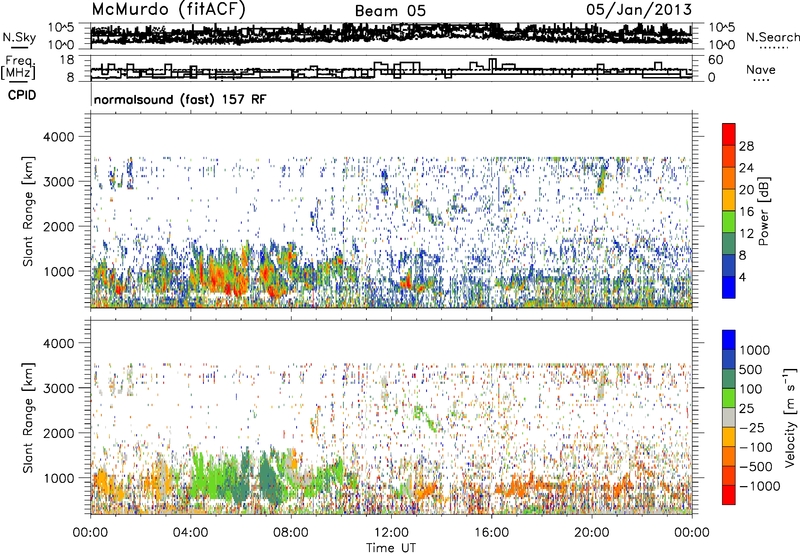The width and height of the screenshot is (800, 554).
Task: Click the 12:00 time tick label
Action: click(391, 533)
